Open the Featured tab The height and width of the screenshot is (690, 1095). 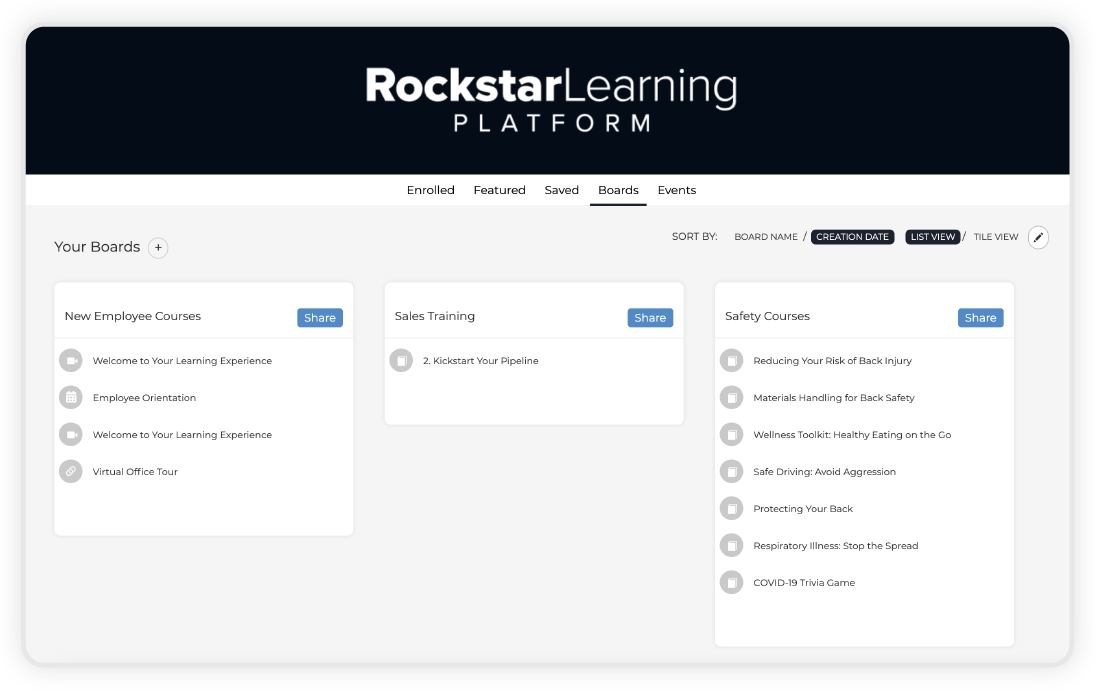pos(499,190)
